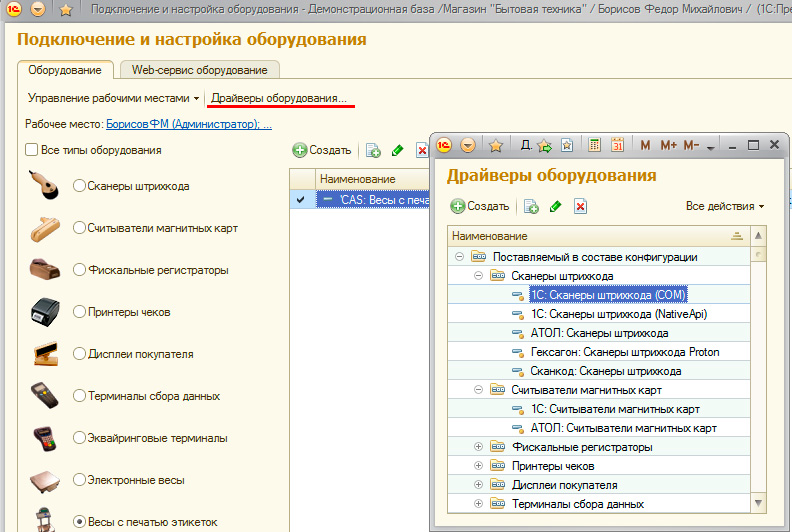Click the red X delete icon in drivers window
Screen dimensions: 792x532
click(580, 207)
